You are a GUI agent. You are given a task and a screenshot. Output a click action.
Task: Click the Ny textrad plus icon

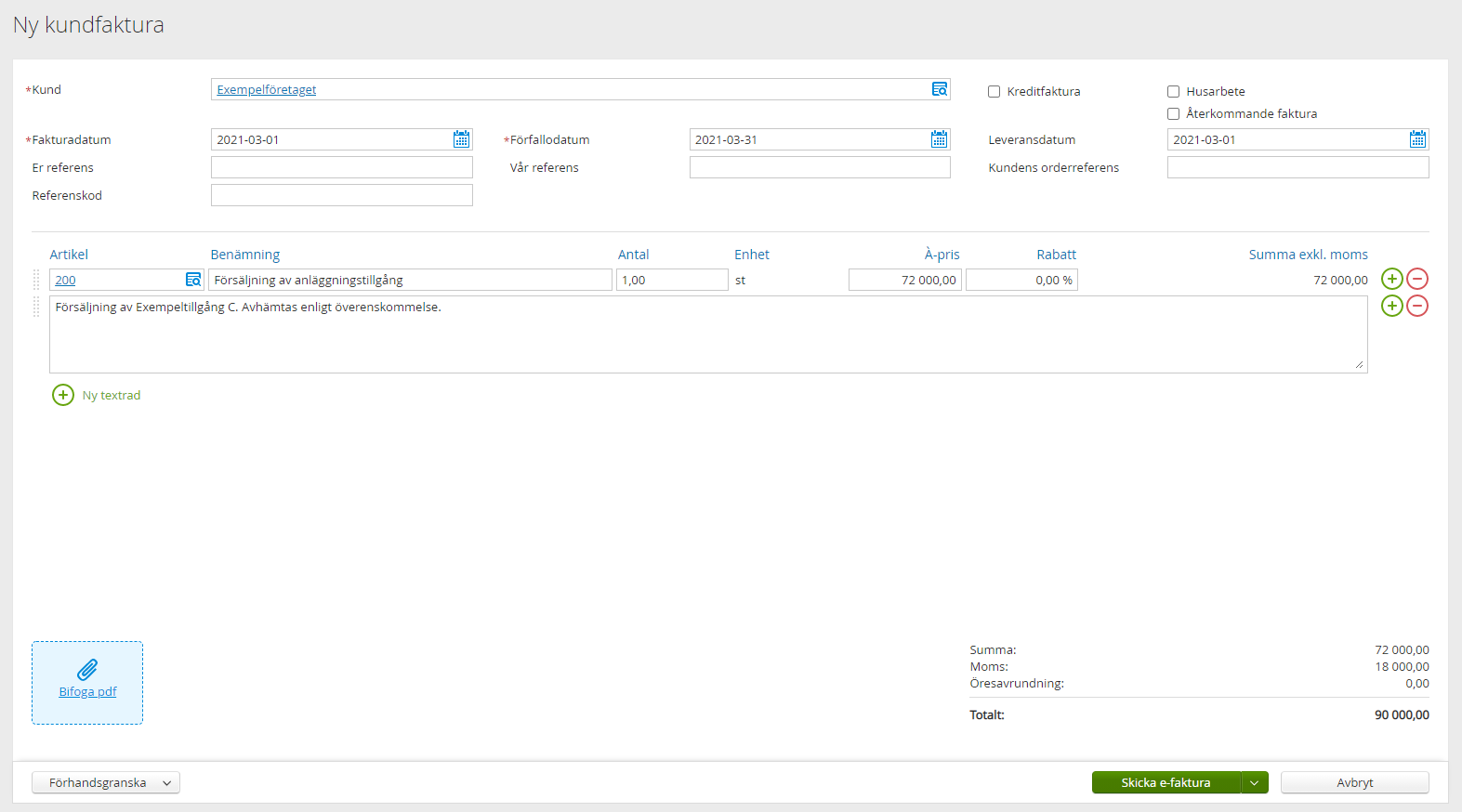click(x=63, y=395)
